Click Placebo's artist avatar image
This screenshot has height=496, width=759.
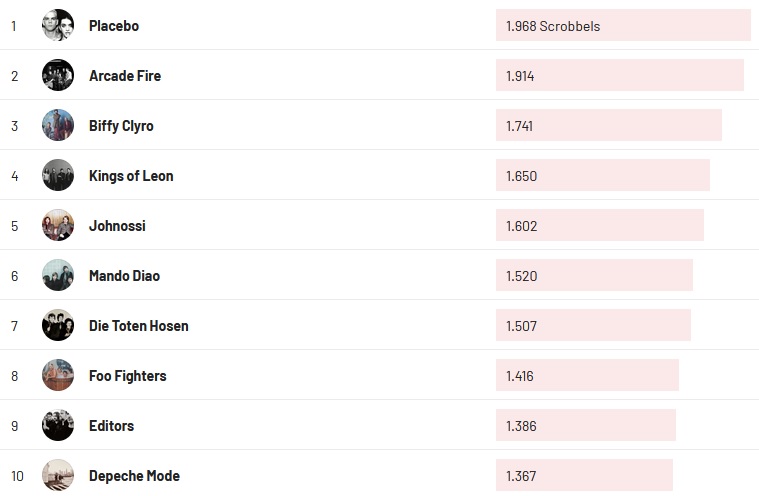(x=58, y=25)
